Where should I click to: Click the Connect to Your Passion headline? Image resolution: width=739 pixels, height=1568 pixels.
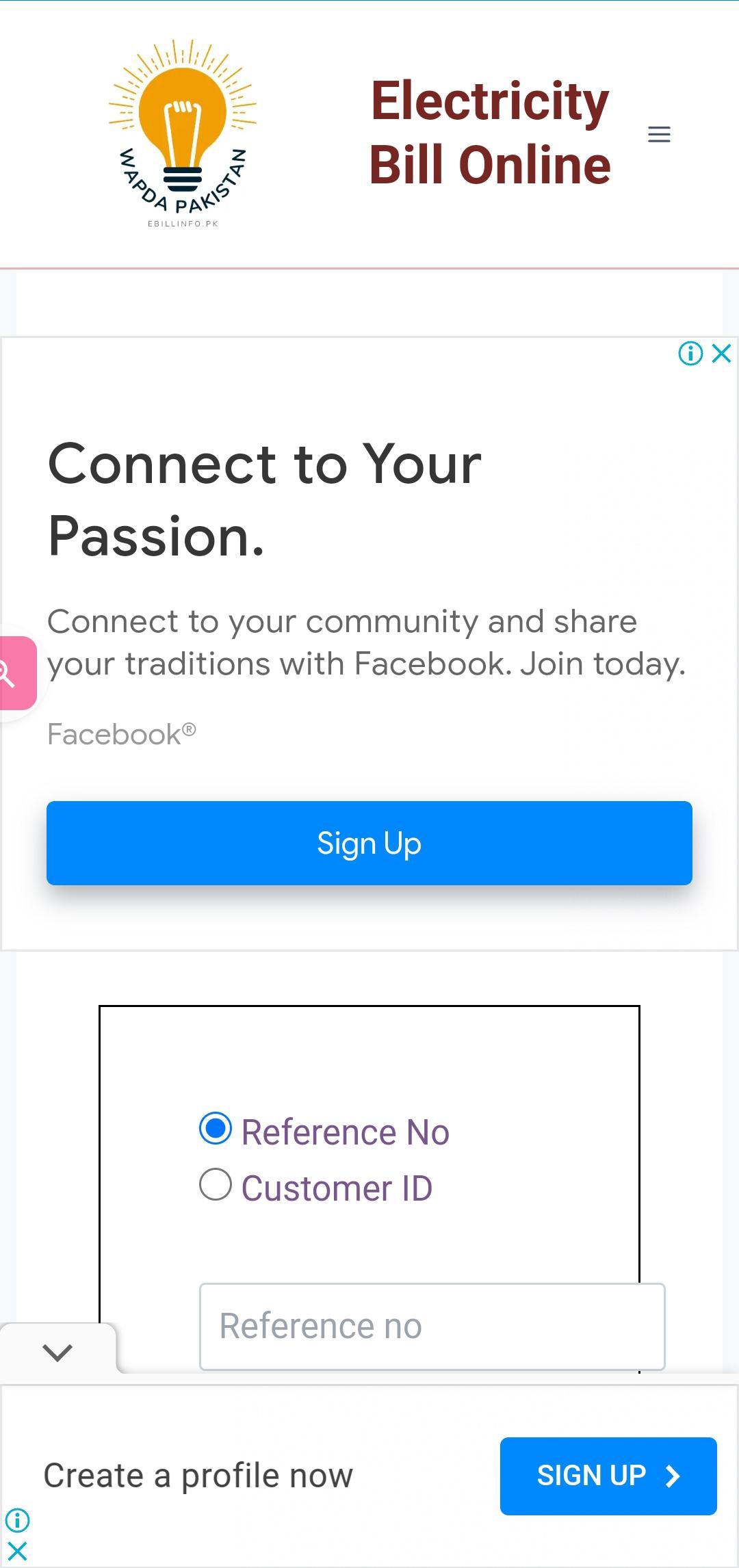[x=265, y=499]
